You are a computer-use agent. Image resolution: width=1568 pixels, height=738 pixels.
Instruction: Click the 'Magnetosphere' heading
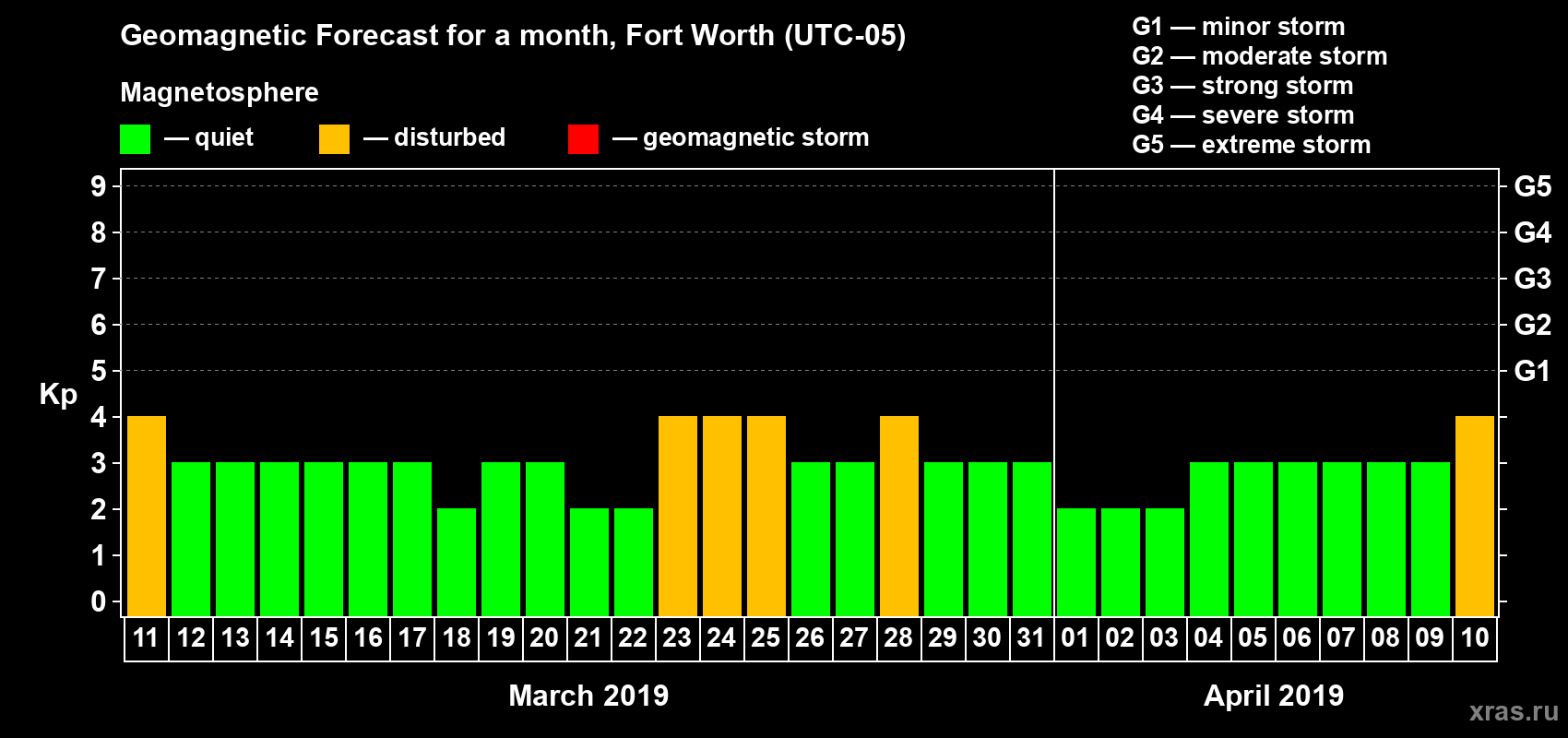[x=220, y=92]
